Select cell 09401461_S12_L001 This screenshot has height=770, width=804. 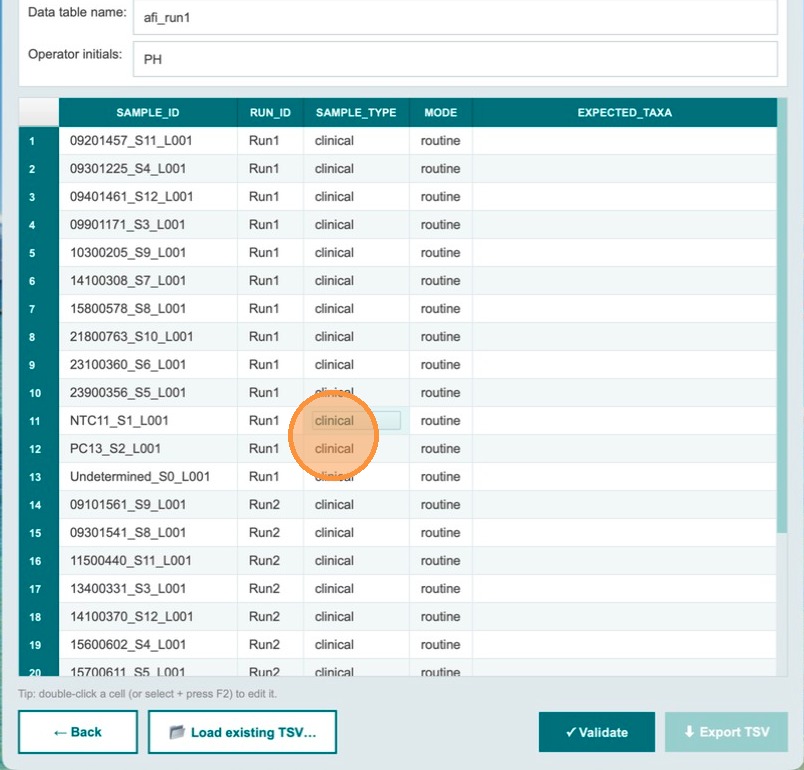pyautogui.click(x=148, y=197)
